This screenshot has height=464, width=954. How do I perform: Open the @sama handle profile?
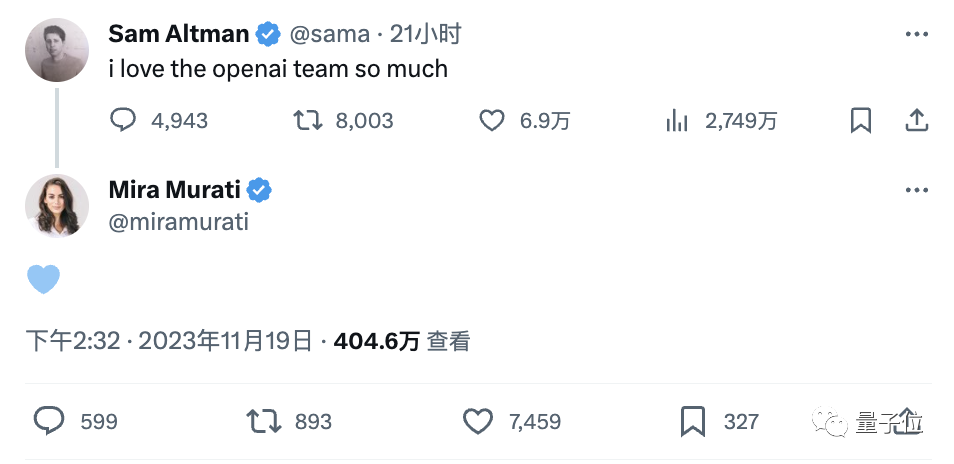[x=329, y=34]
